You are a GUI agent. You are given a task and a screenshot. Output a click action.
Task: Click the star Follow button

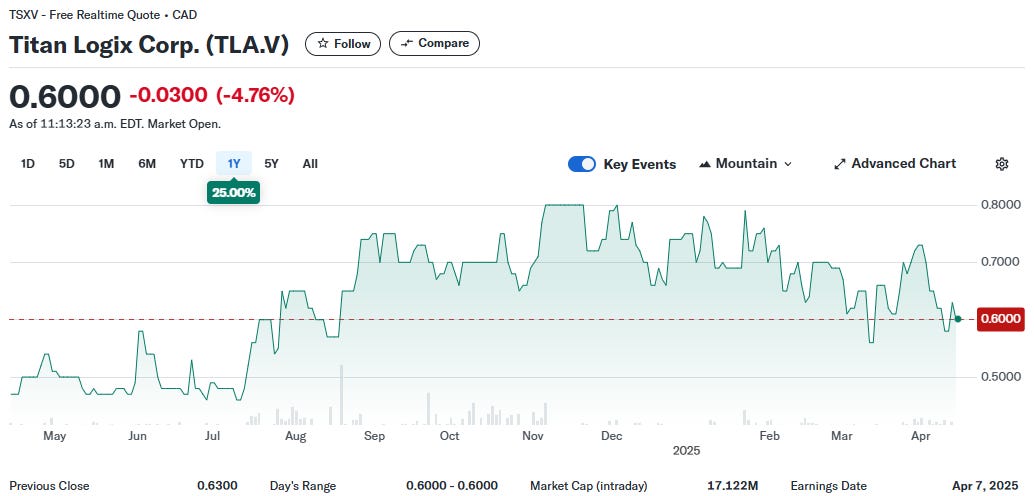[x=343, y=44]
